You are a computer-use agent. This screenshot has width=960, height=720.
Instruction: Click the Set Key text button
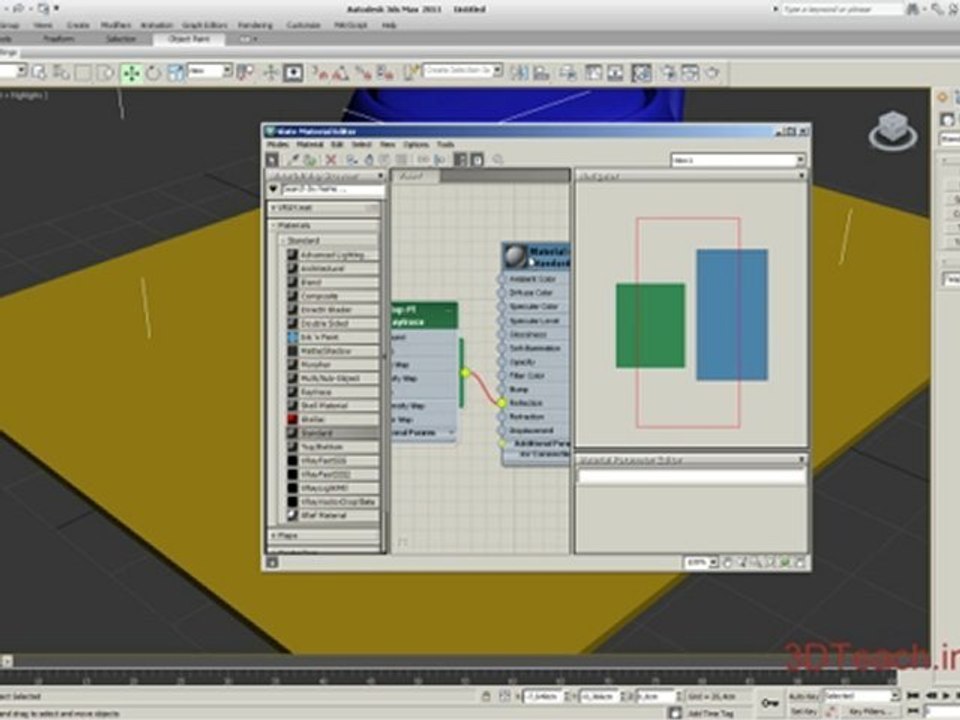(x=803, y=711)
